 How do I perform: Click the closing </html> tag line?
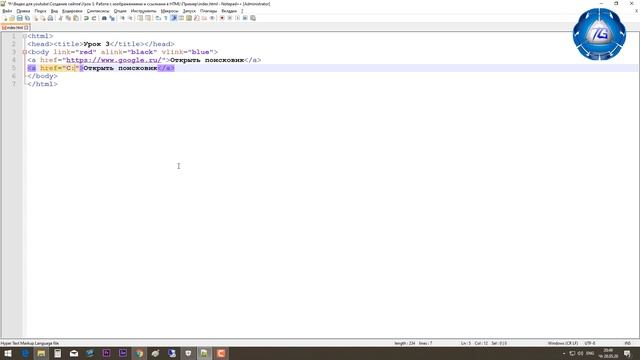(42, 84)
